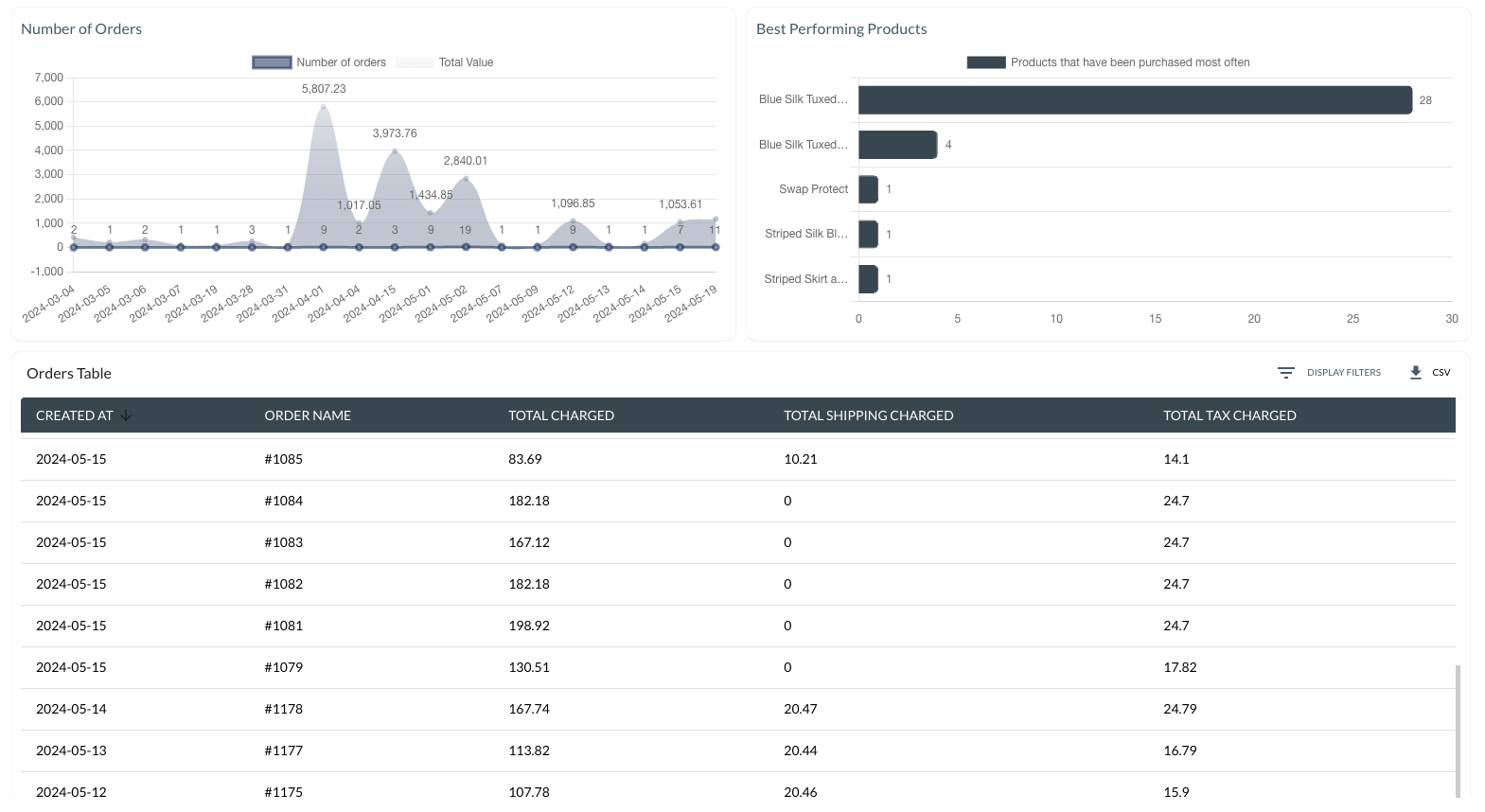Click order #1083 cell

point(283,542)
